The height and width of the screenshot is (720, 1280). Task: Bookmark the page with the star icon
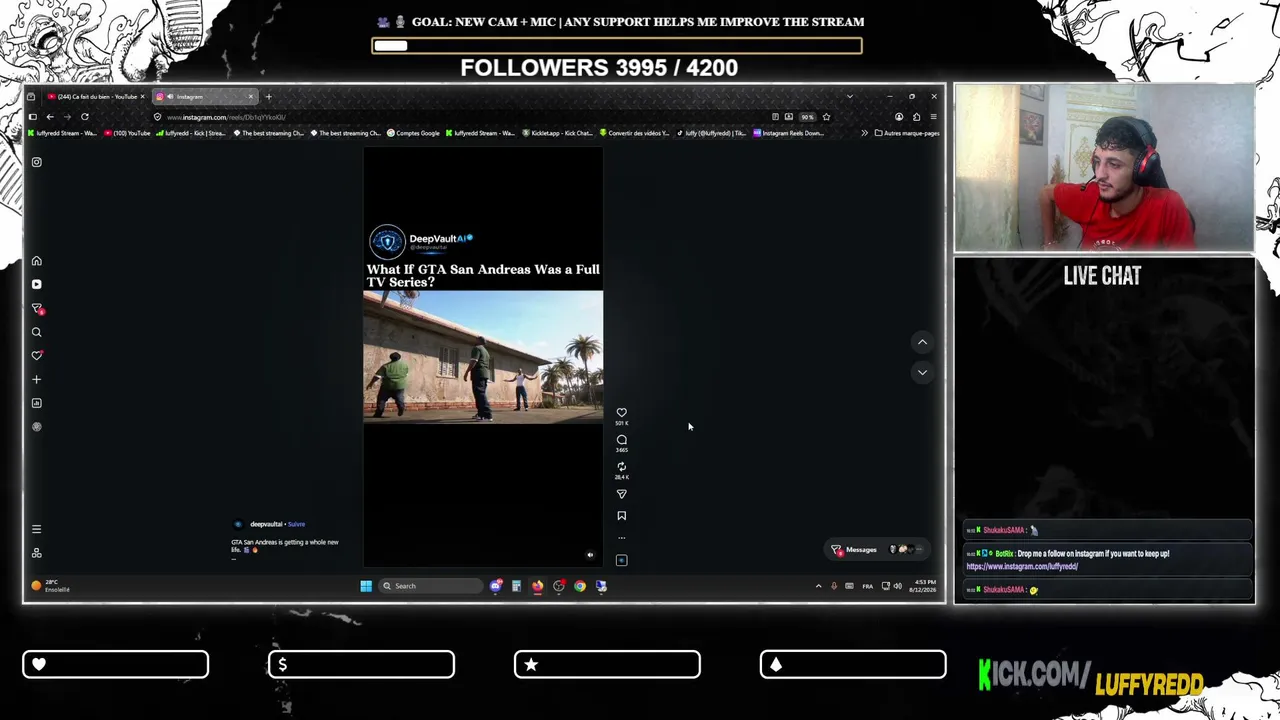pos(826,117)
